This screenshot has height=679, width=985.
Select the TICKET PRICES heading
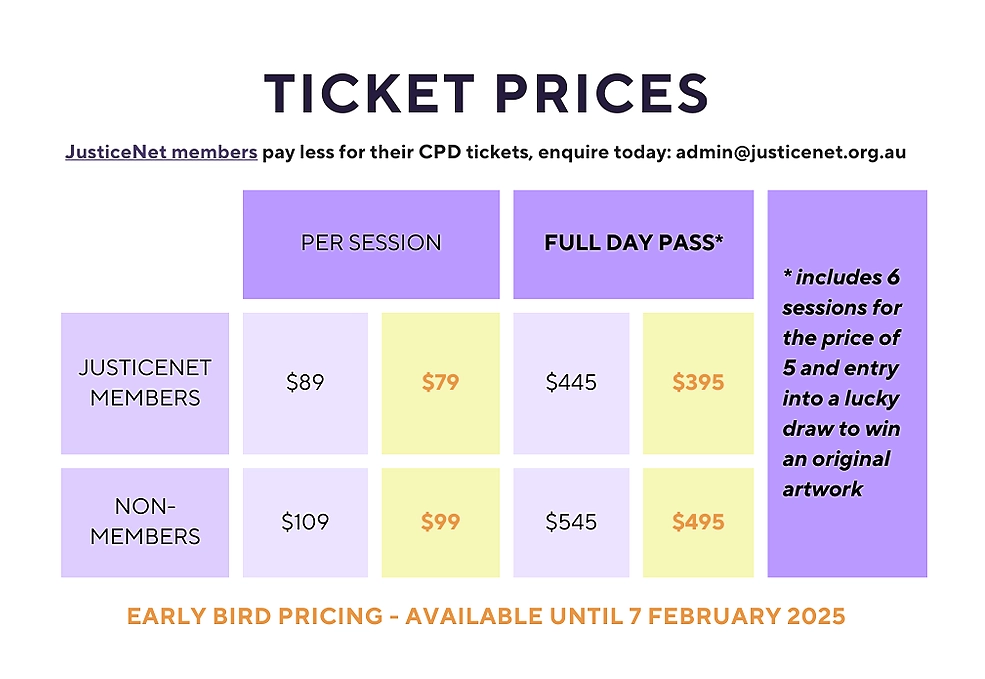(x=487, y=93)
